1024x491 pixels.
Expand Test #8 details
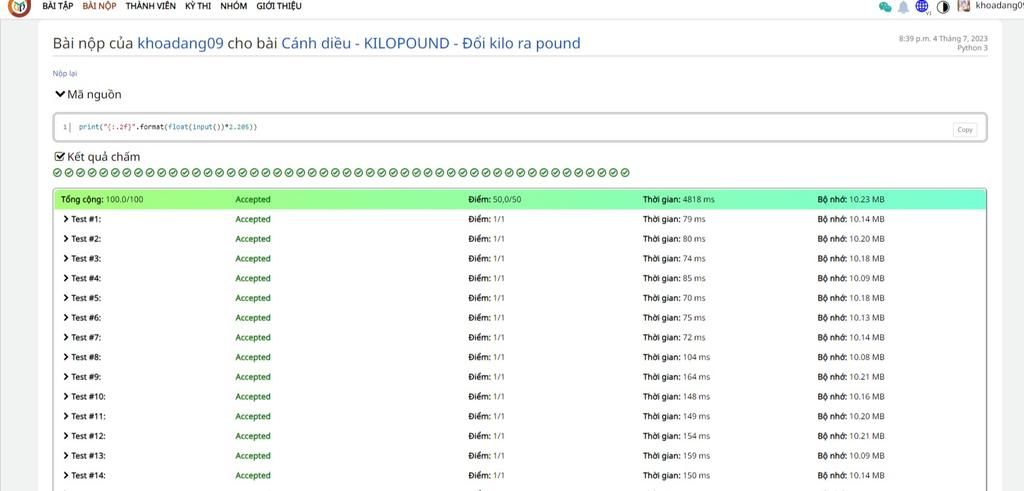pos(82,357)
